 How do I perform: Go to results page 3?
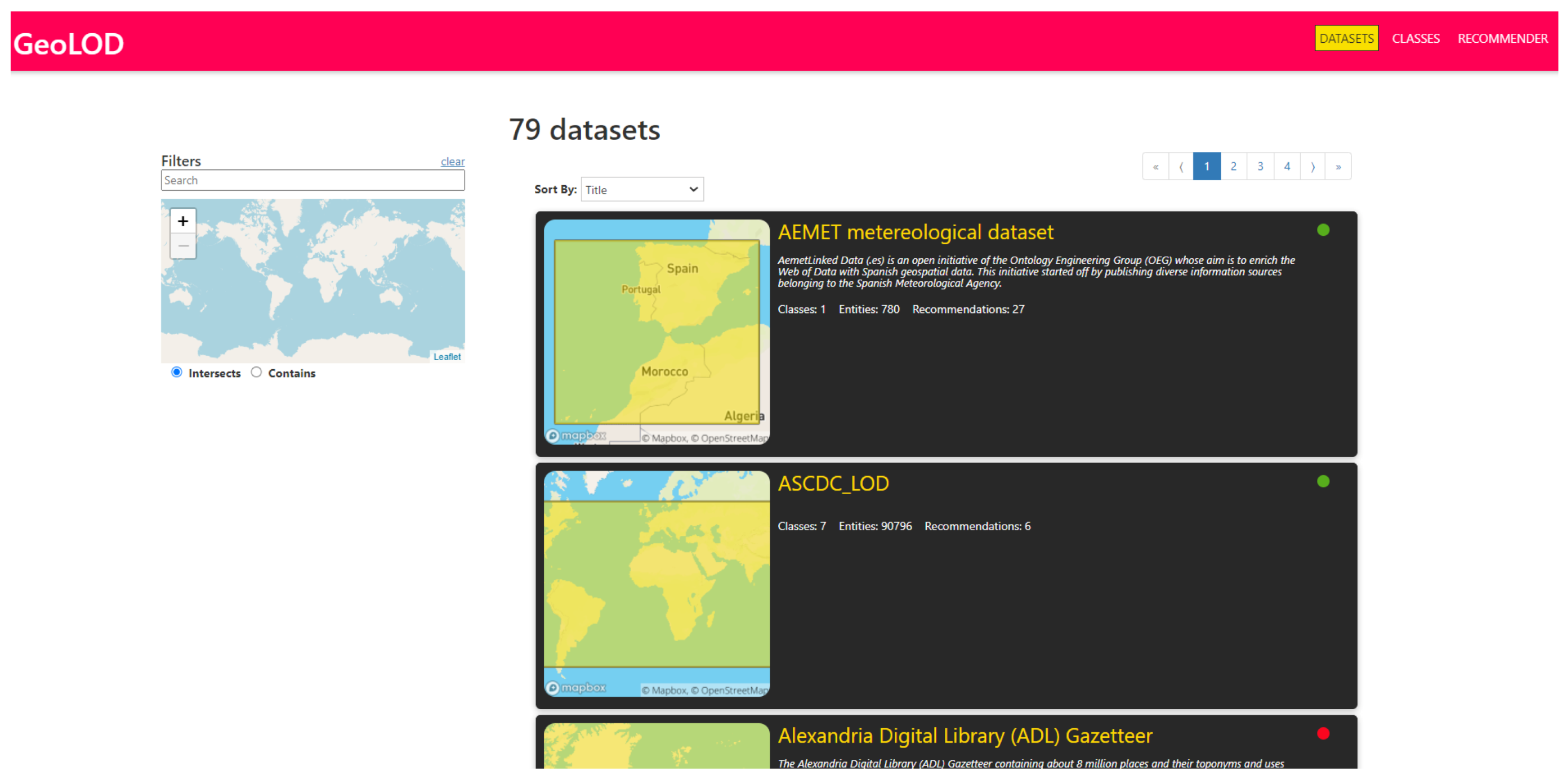point(1260,167)
